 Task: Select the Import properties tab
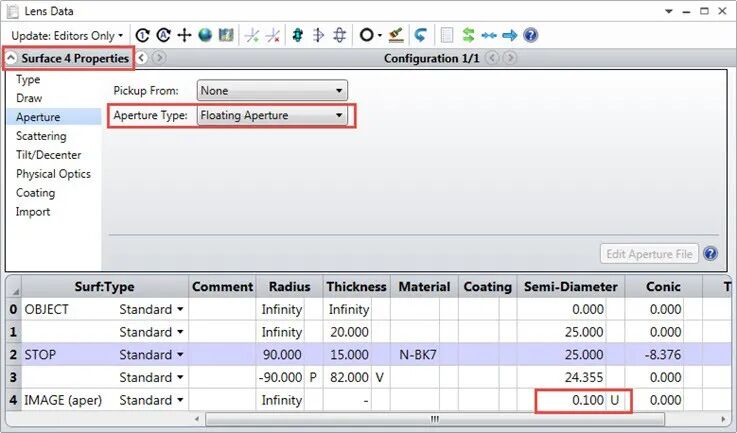32,212
